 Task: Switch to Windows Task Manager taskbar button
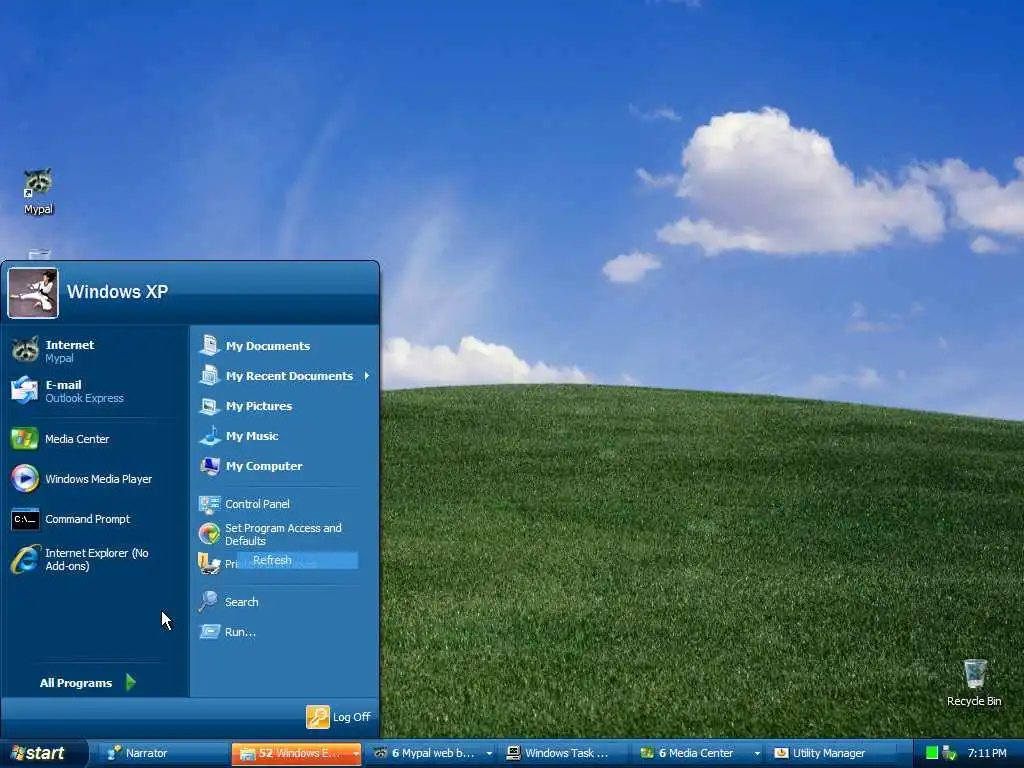coord(565,753)
